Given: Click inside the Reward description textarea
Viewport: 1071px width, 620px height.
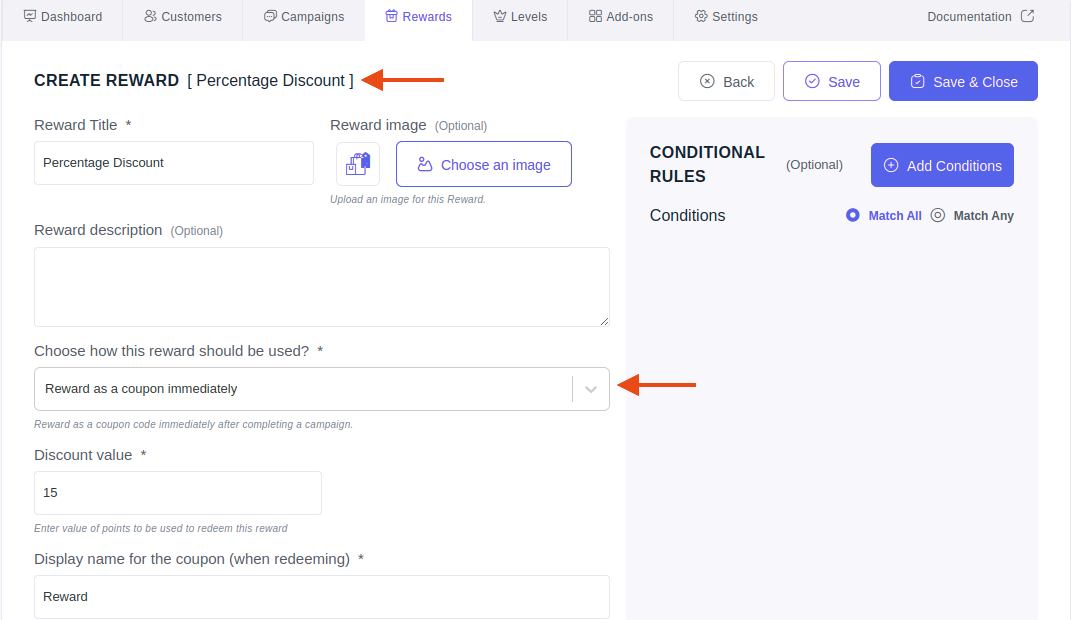Looking at the screenshot, I should pyautogui.click(x=322, y=287).
